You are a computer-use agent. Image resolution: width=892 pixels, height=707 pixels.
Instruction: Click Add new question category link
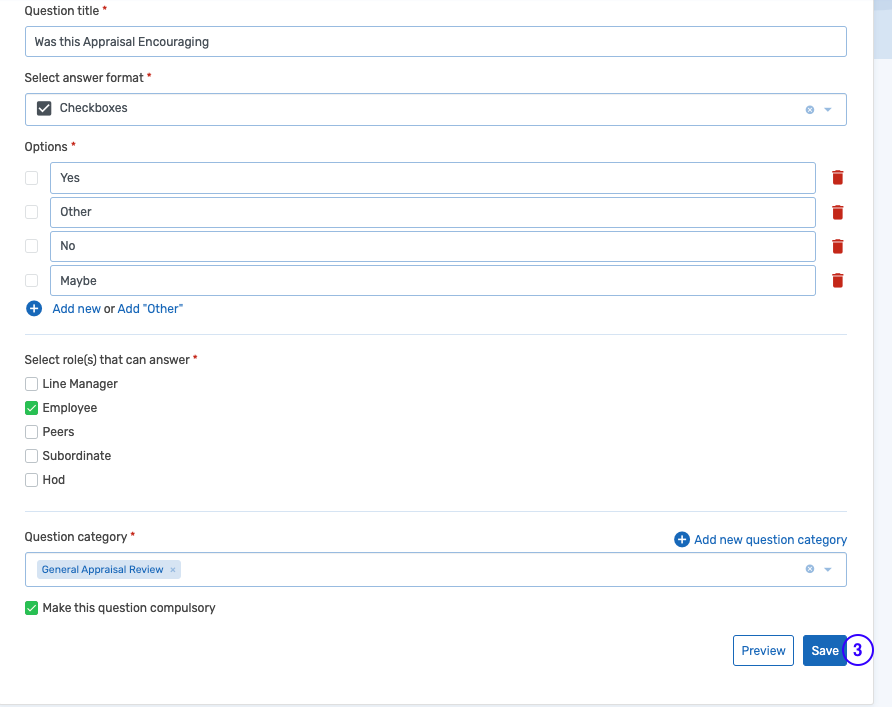point(770,540)
